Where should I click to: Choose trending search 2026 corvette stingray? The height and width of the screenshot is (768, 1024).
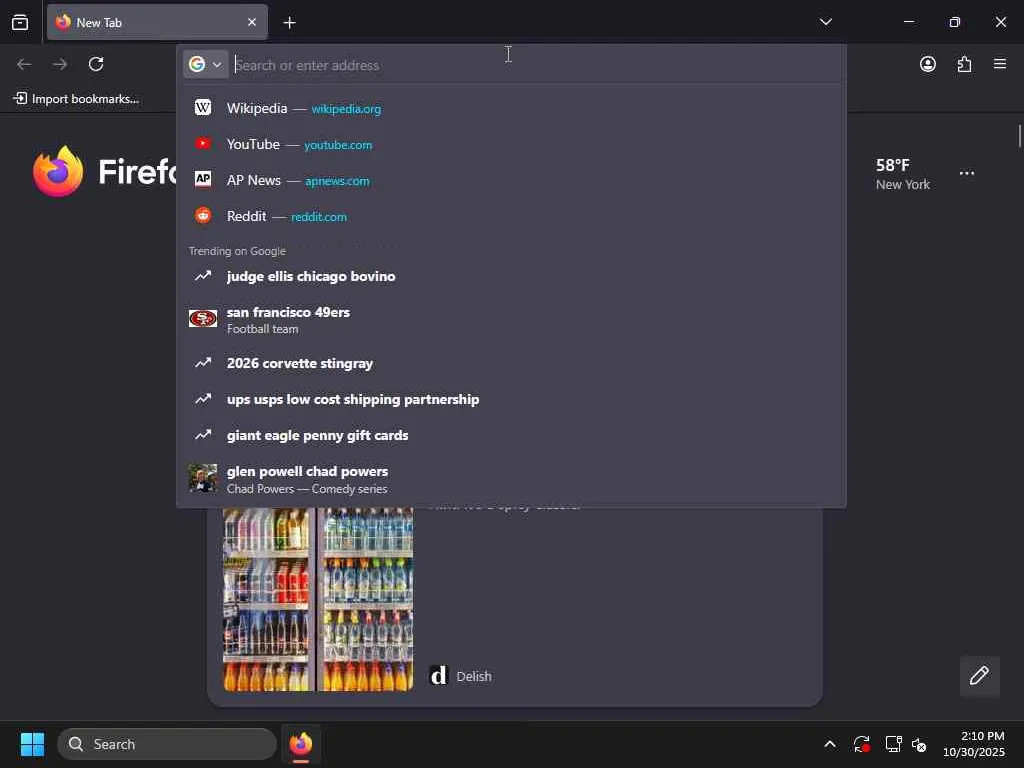coord(511,363)
